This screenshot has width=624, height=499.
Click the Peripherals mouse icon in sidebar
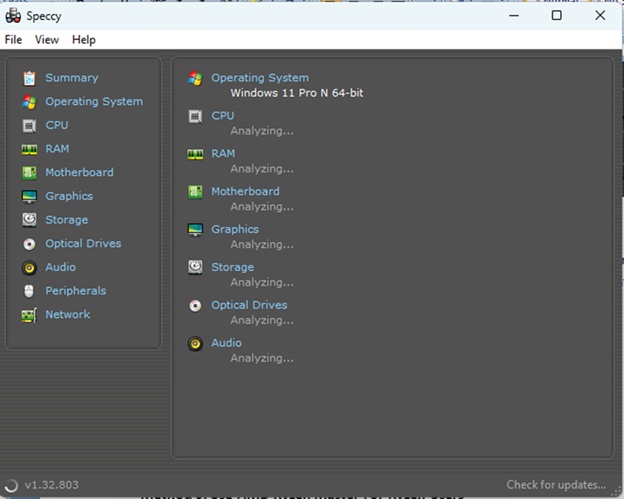[x=29, y=291]
